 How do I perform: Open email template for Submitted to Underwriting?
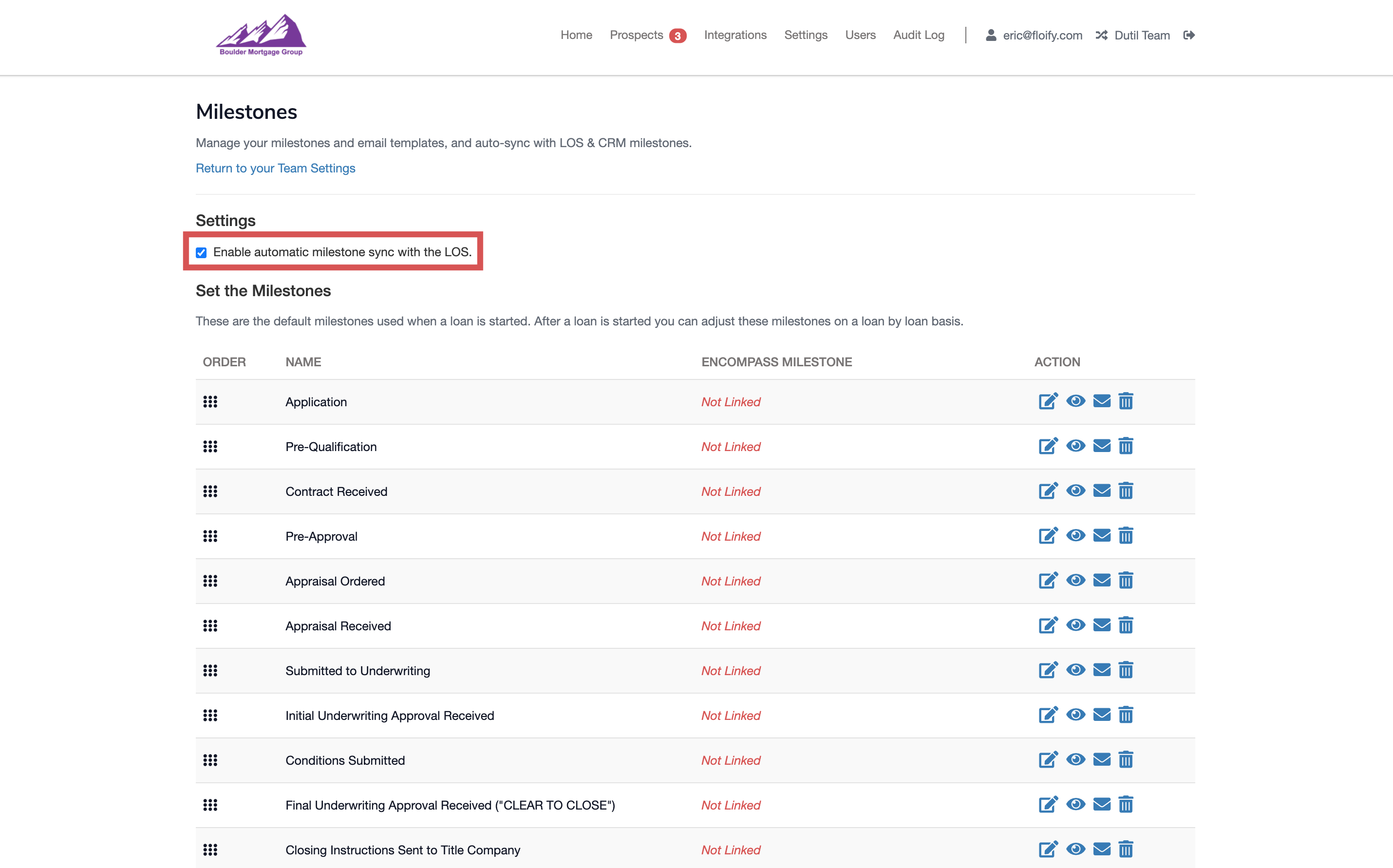[x=1101, y=670]
